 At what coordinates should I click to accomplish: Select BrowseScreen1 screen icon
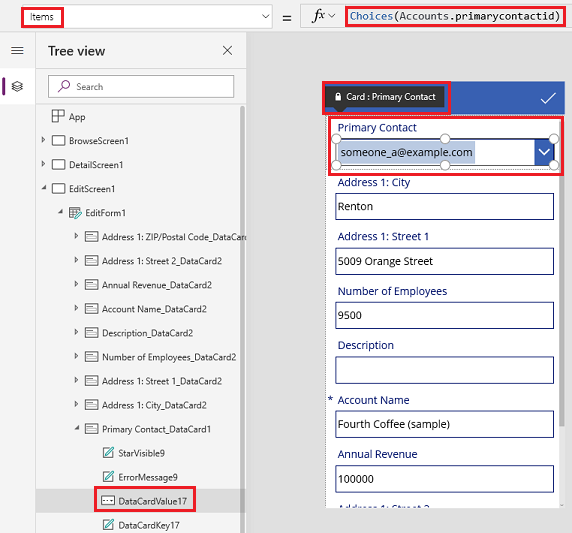(x=58, y=140)
